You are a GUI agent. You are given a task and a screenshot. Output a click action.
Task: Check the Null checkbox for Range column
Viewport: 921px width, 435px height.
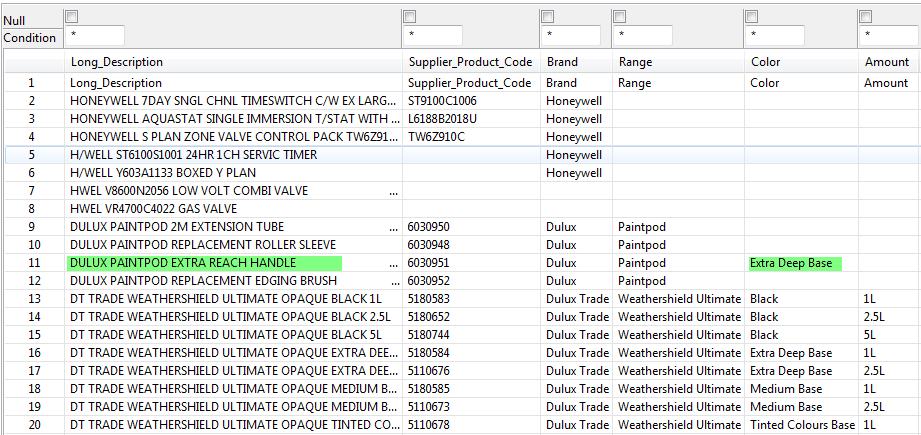click(x=619, y=16)
